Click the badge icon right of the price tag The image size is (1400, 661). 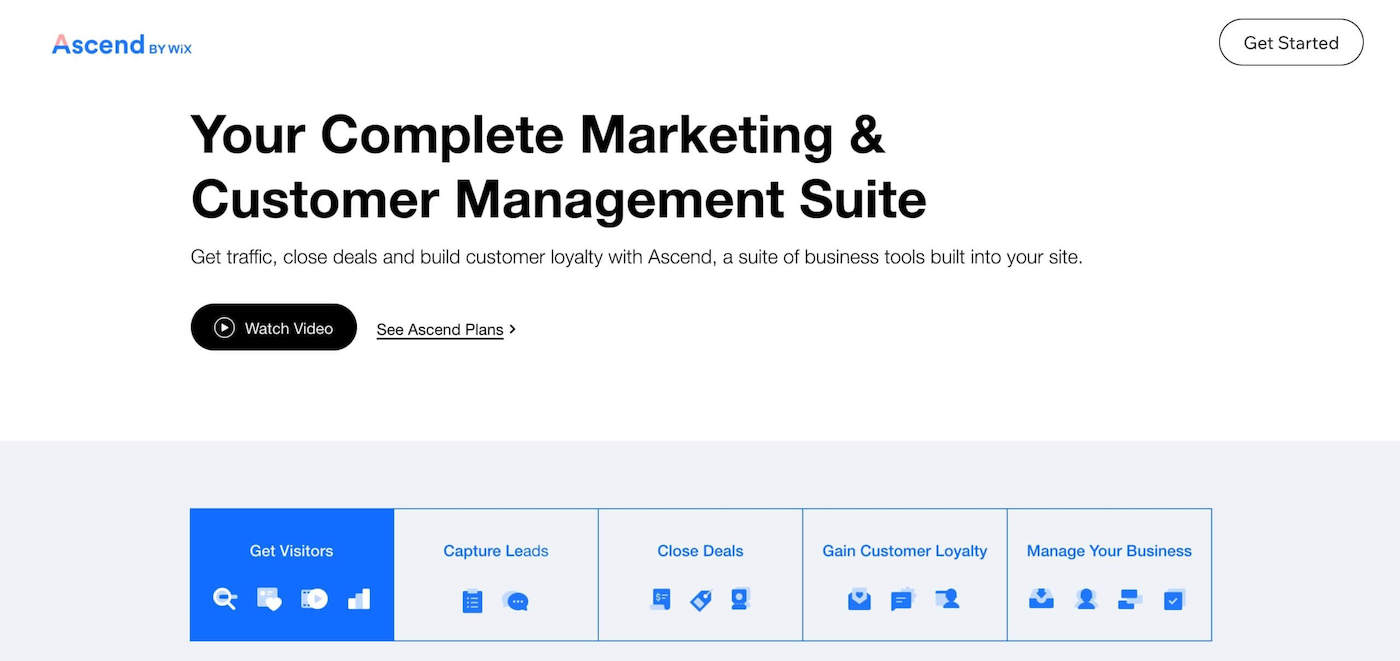click(x=739, y=599)
